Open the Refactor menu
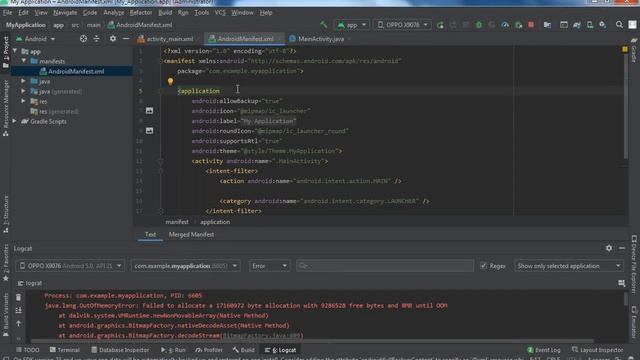The image size is (640, 360). 141,13
